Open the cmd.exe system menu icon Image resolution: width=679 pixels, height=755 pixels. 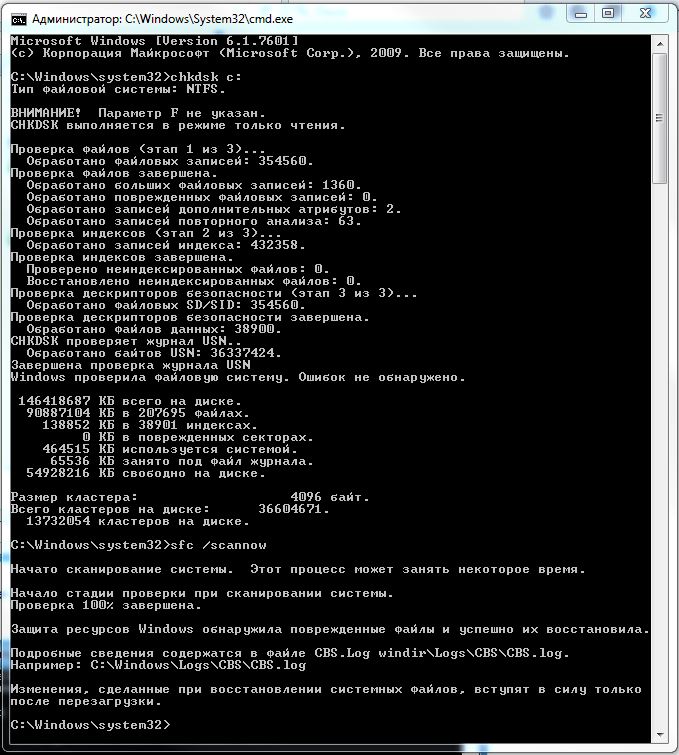pyautogui.click(x=19, y=19)
